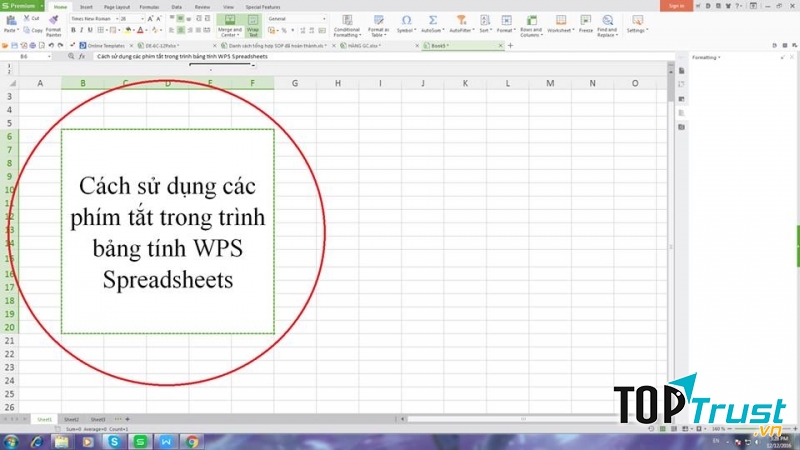Click the Freeze panes icon
Image resolution: width=800 pixels, height=450 pixels.
tap(586, 20)
